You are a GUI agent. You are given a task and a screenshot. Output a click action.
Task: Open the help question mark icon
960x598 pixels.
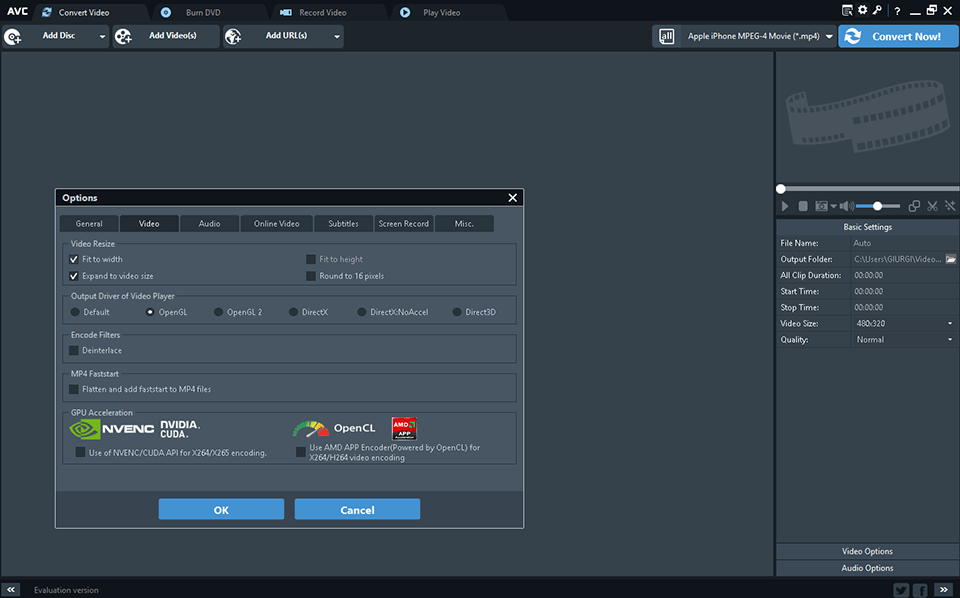click(896, 11)
